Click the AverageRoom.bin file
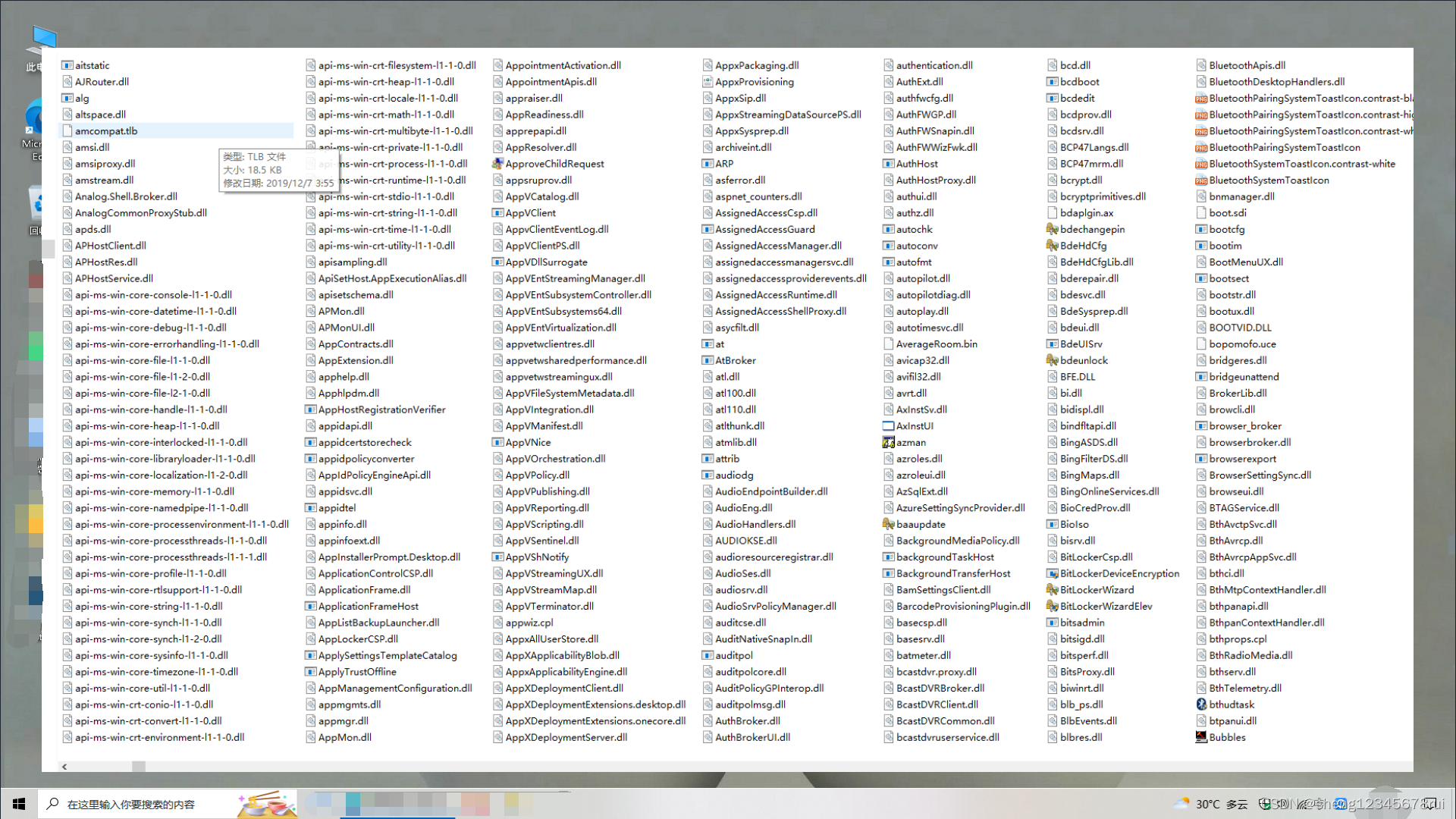Screen dimensions: 1456x819 936,344
